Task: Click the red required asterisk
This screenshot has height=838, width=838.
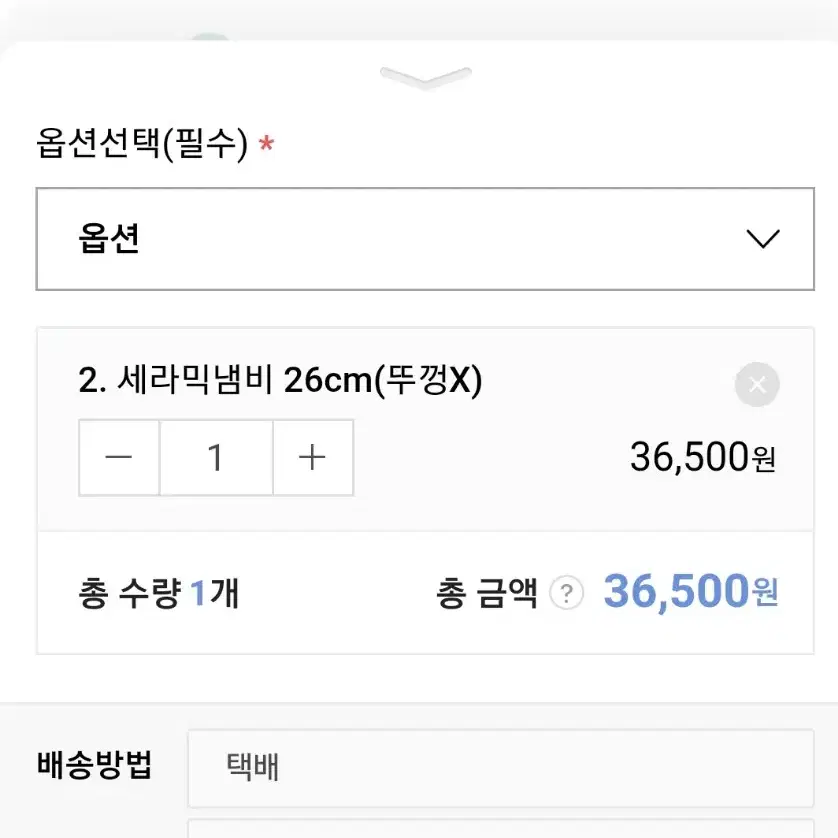Action: click(266, 144)
